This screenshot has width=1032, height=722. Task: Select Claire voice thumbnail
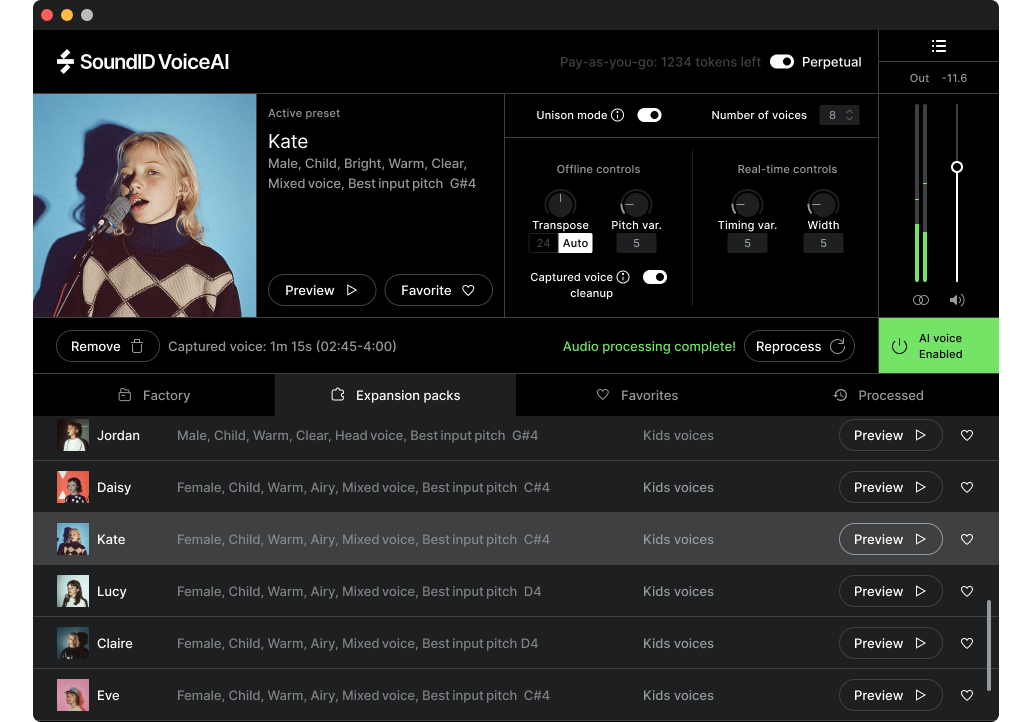[73, 643]
